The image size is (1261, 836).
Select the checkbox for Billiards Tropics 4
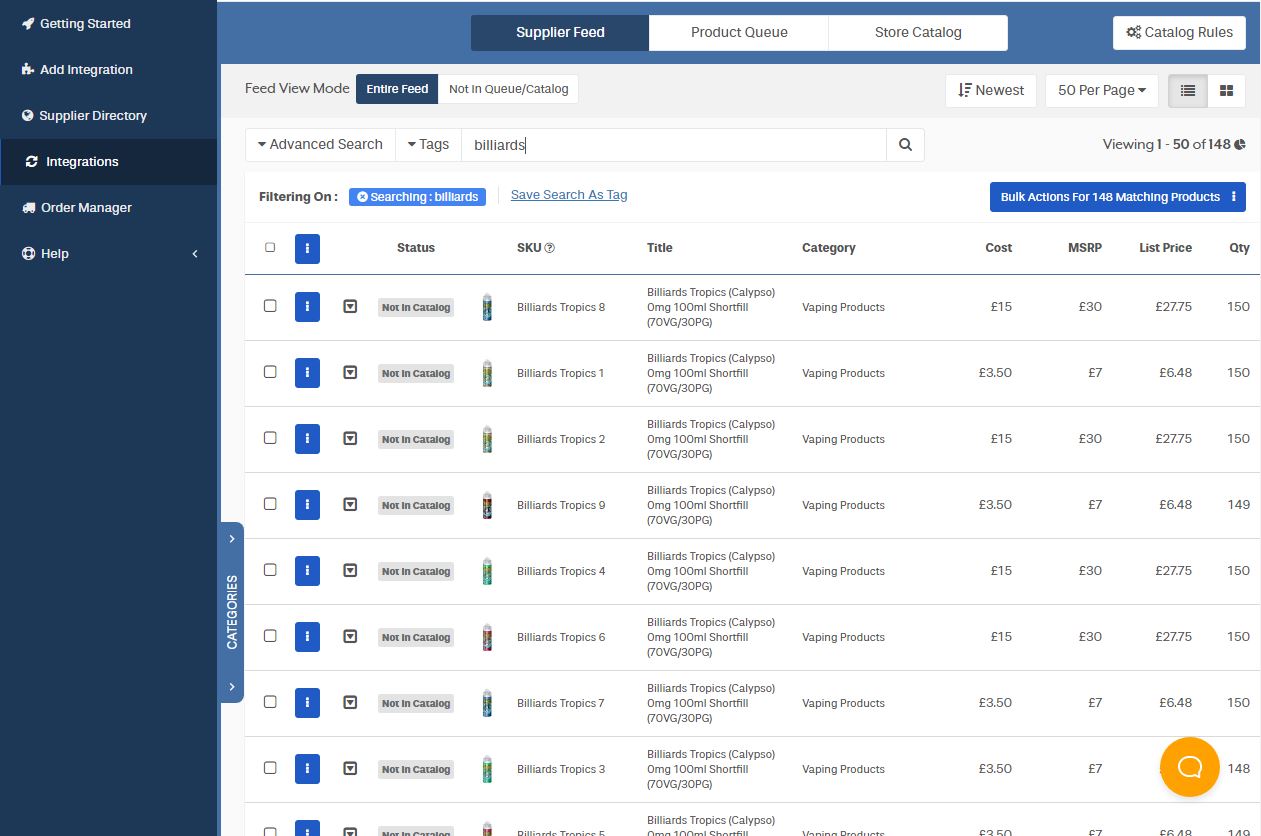270,570
